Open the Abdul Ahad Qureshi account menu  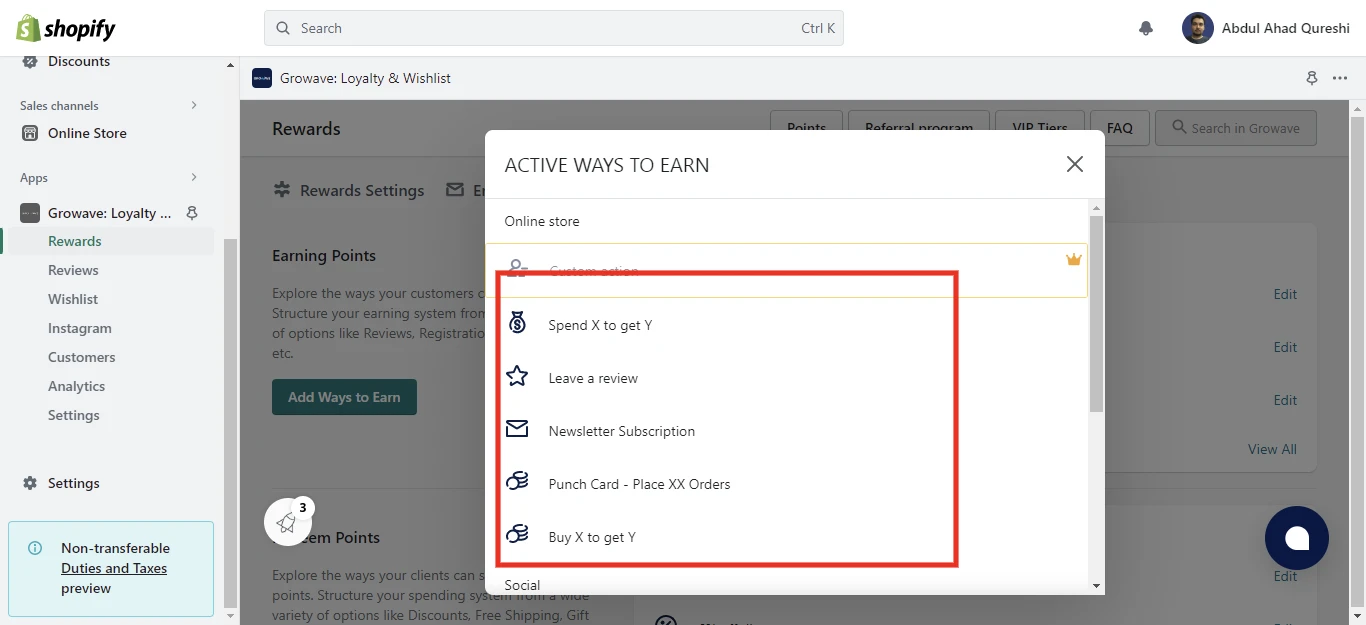pos(1266,28)
